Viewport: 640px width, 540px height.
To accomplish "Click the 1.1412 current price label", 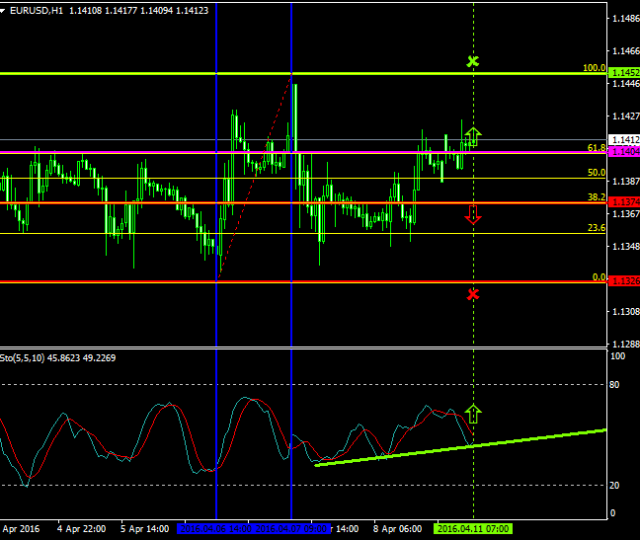I will pyautogui.click(x=625, y=139).
